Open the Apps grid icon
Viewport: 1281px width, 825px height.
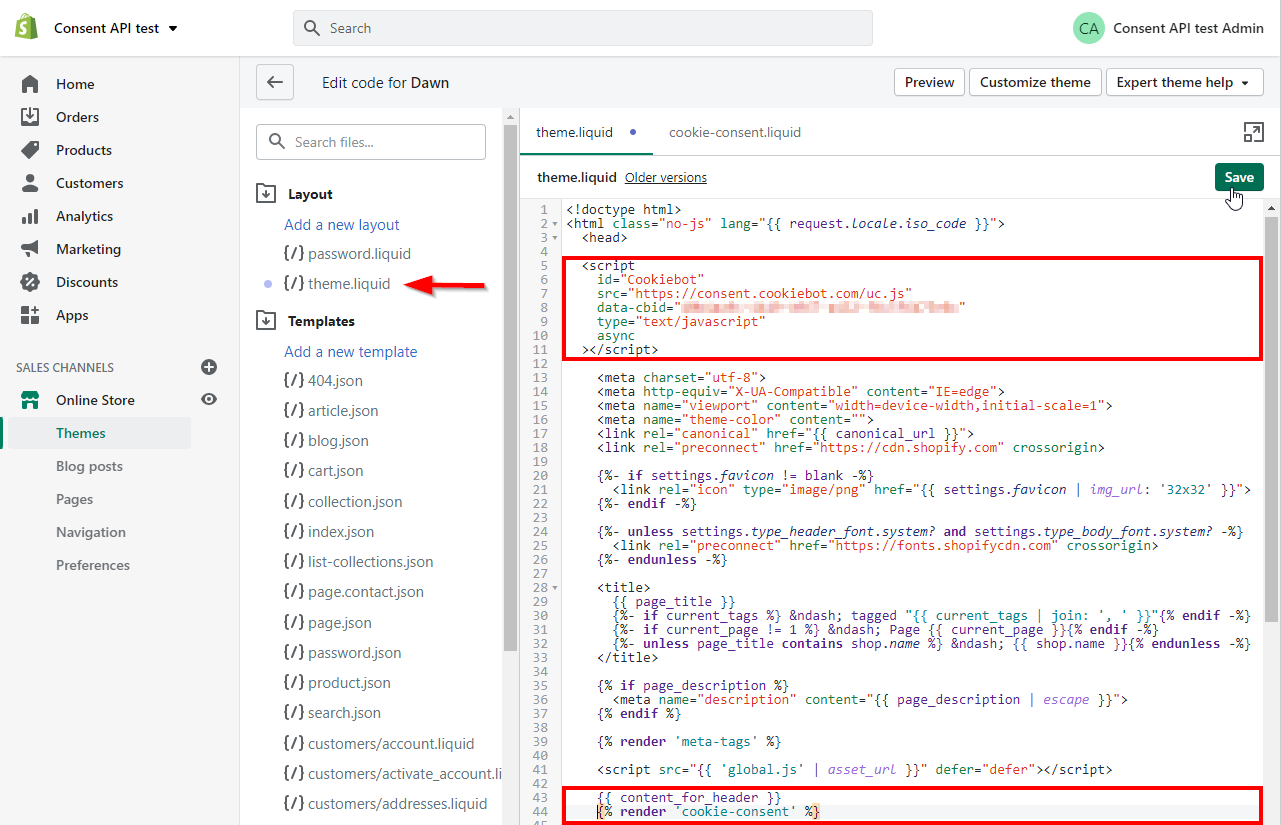pyautogui.click(x=30, y=315)
